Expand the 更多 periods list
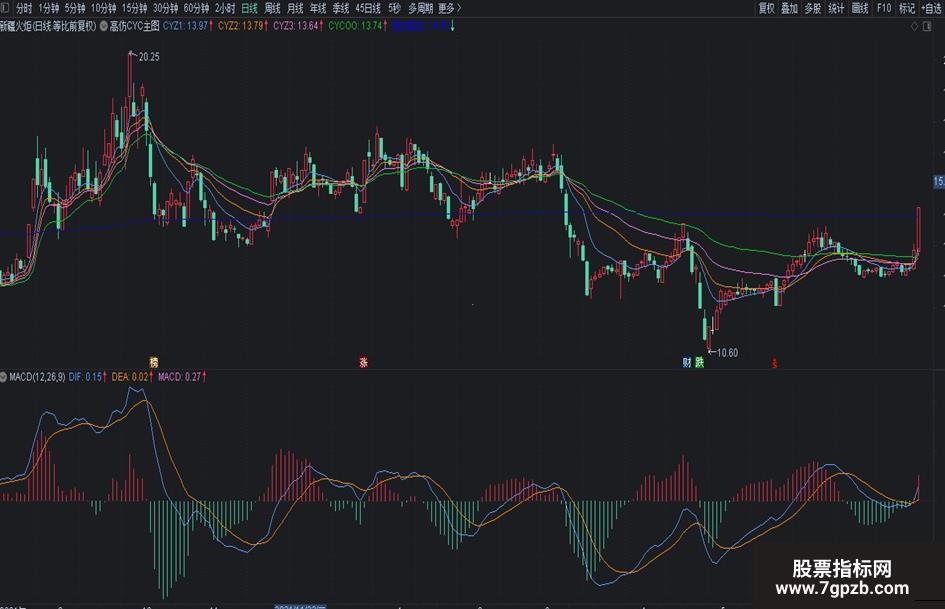 [450, 8]
